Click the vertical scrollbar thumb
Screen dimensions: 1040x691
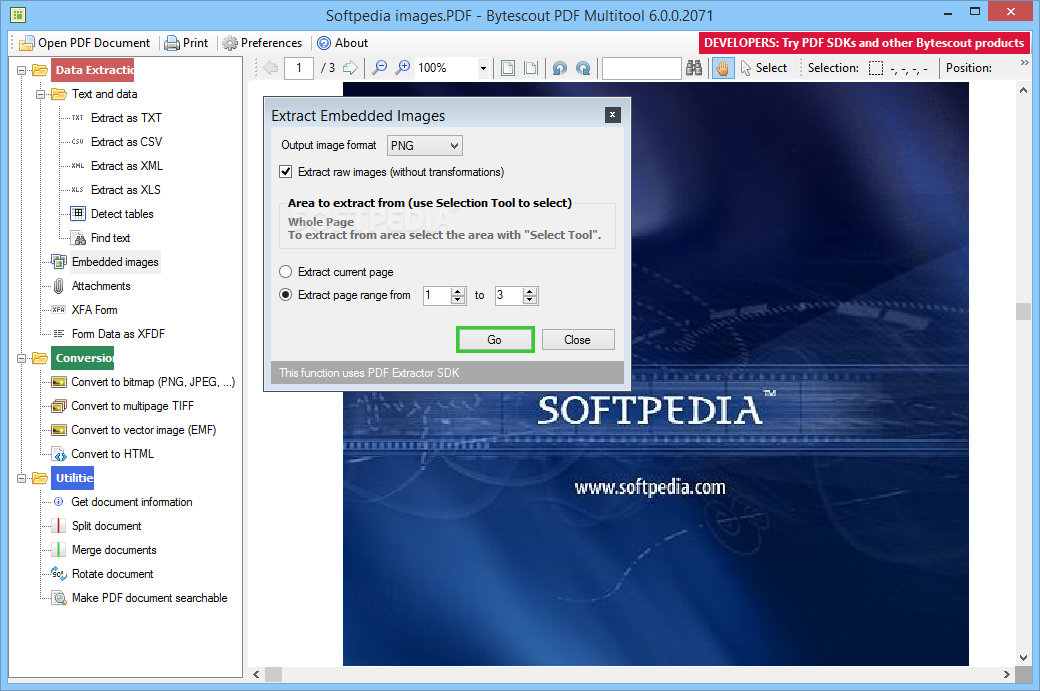1023,312
